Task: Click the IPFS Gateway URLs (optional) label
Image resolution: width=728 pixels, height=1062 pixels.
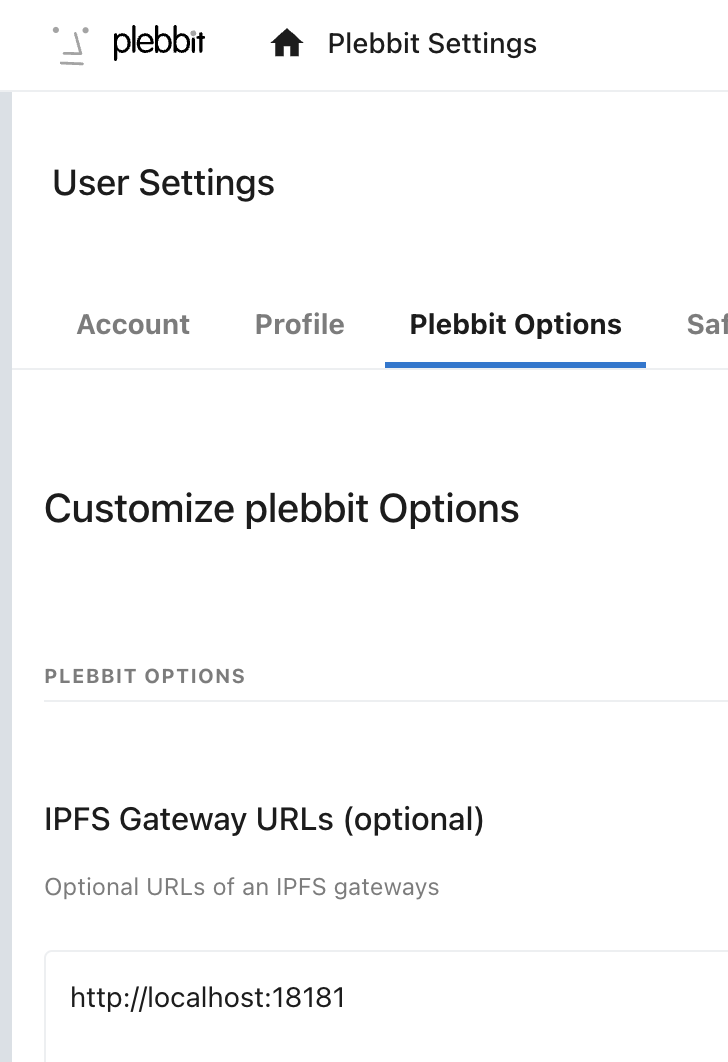Action: 264,820
